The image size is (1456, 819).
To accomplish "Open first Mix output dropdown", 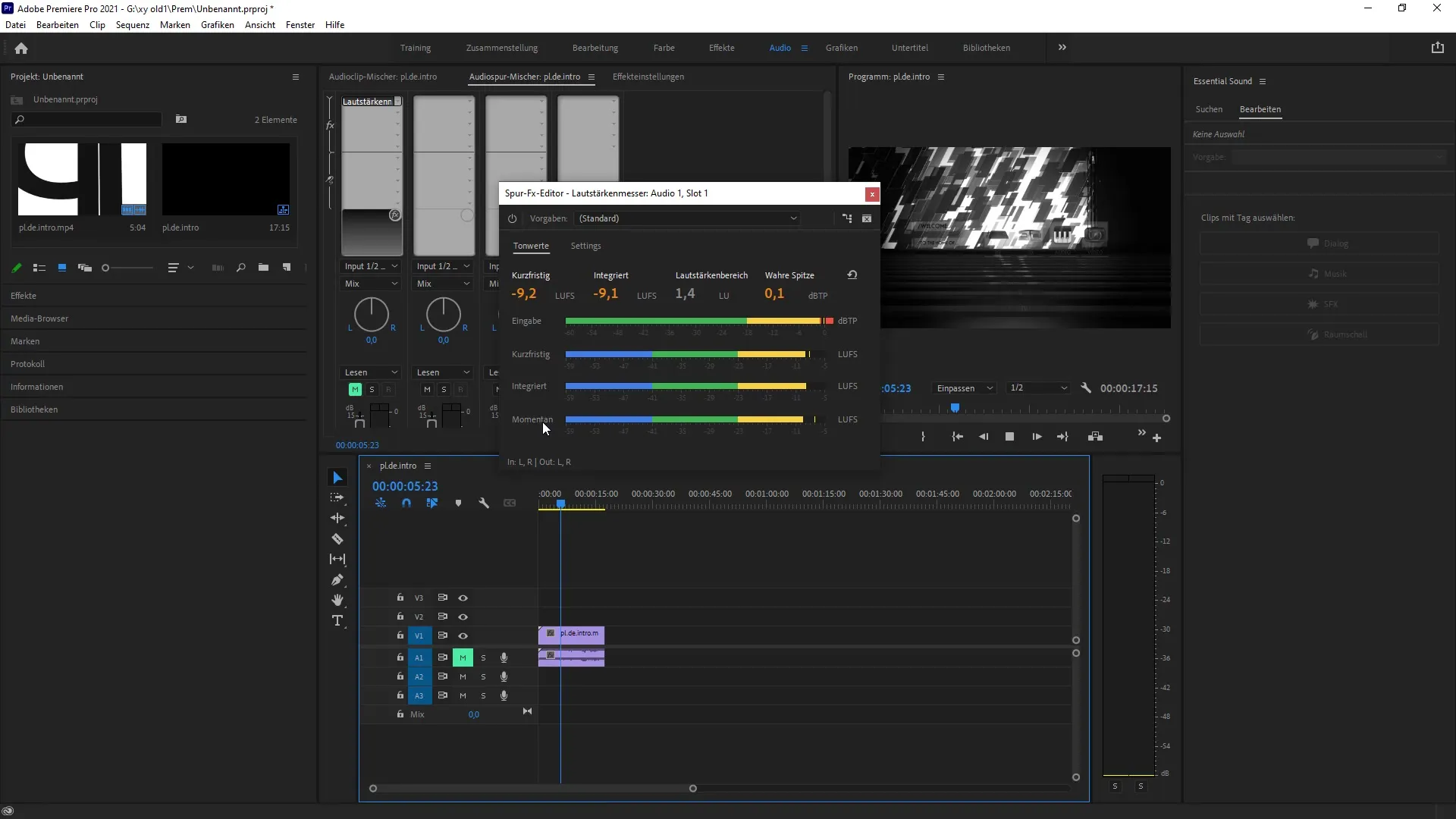I will (371, 284).
